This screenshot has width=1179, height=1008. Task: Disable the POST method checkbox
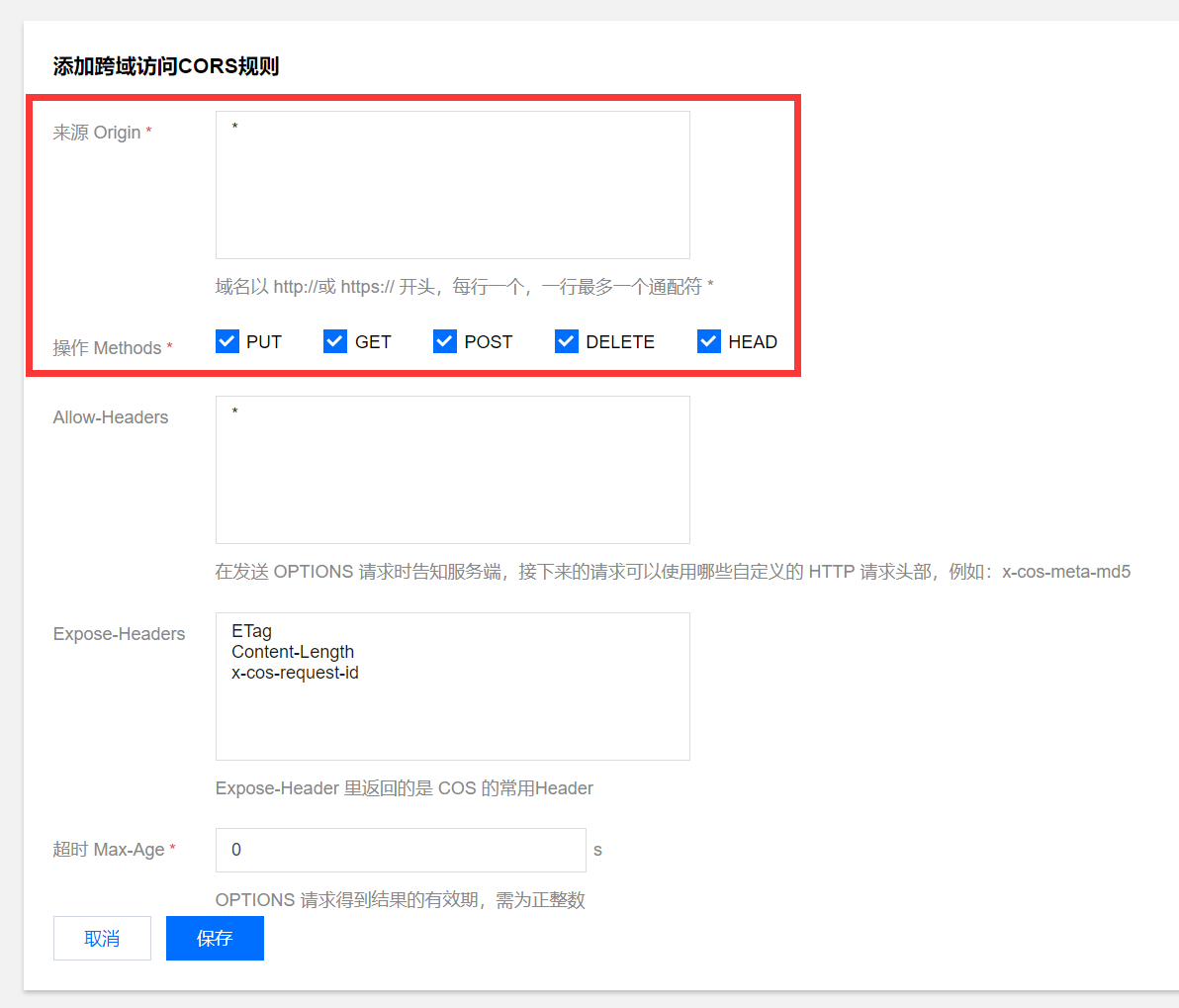coord(445,341)
